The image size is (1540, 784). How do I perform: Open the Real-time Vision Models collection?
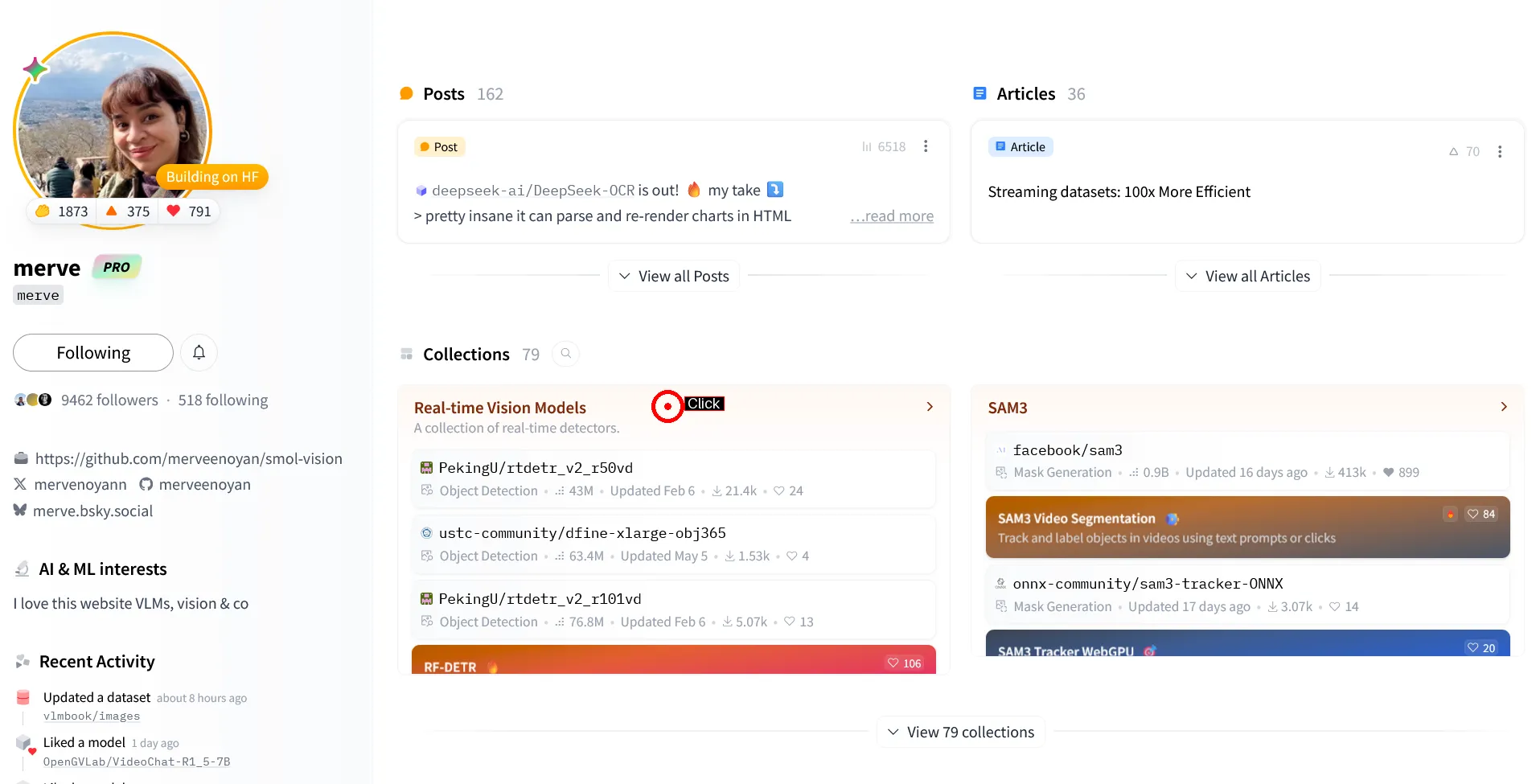tap(499, 408)
